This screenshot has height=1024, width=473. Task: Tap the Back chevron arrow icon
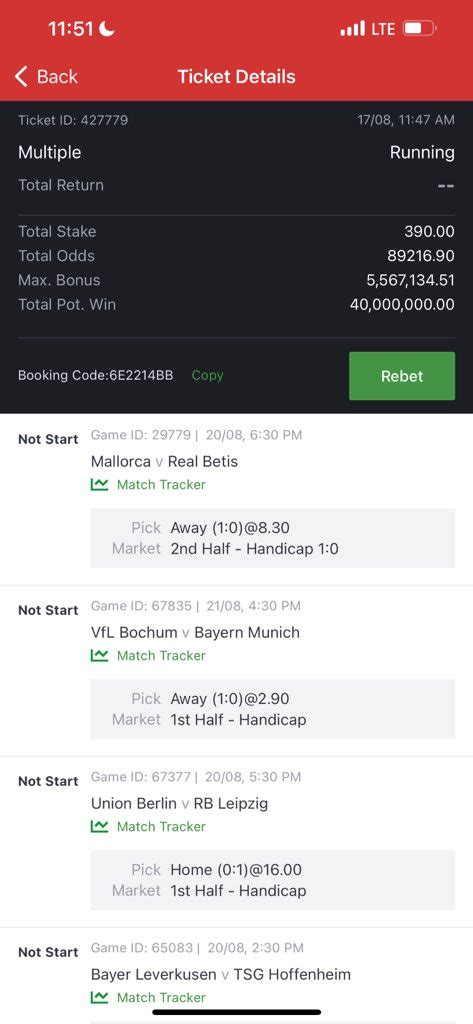tap(22, 76)
